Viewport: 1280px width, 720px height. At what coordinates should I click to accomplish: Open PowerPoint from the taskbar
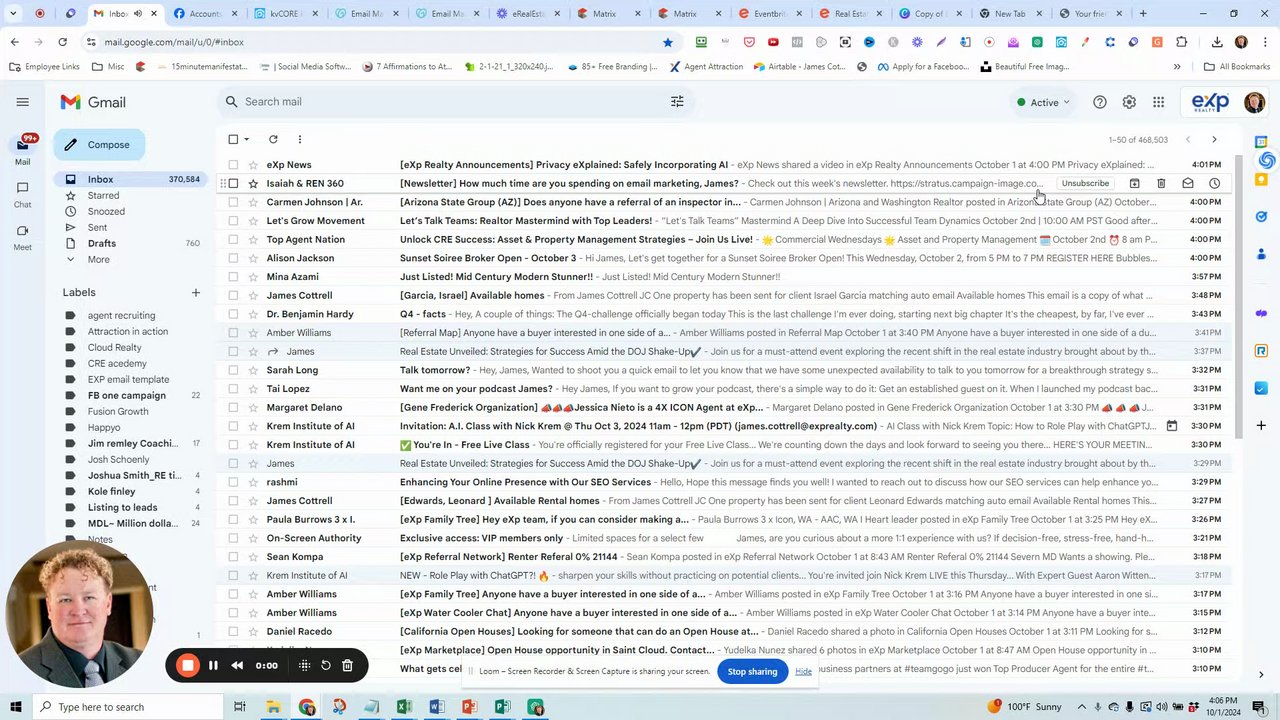tap(470, 707)
